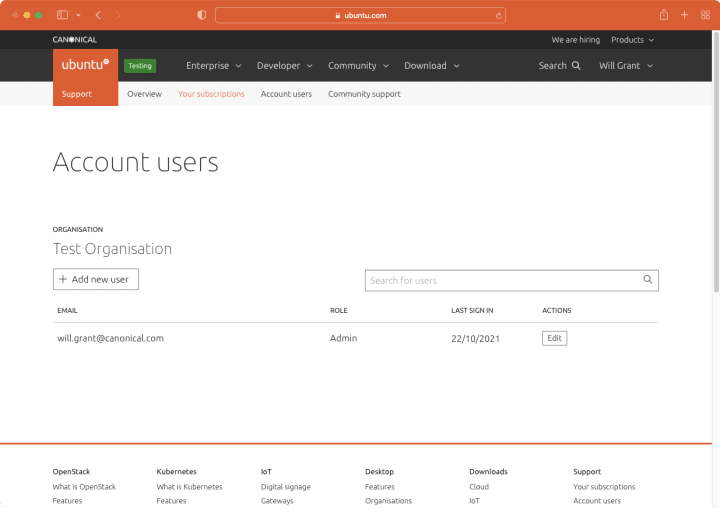Reload the page using the refresh icon
The height and width of the screenshot is (508, 720).
499,16
